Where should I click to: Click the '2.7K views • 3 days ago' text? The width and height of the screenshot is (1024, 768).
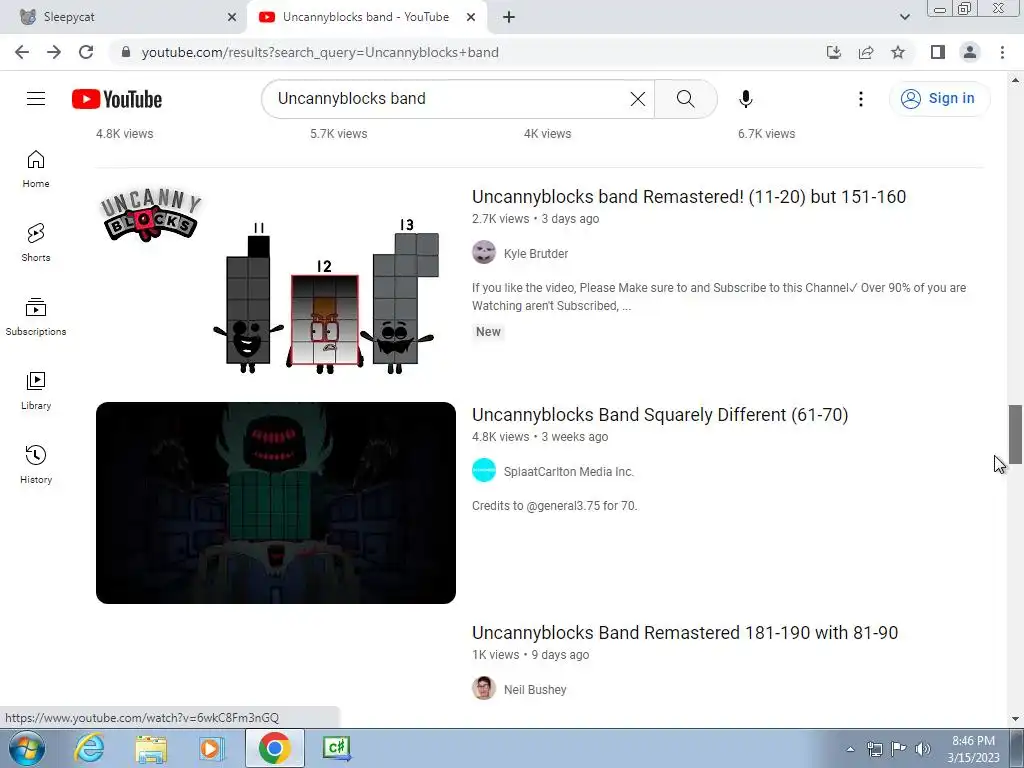click(x=536, y=219)
